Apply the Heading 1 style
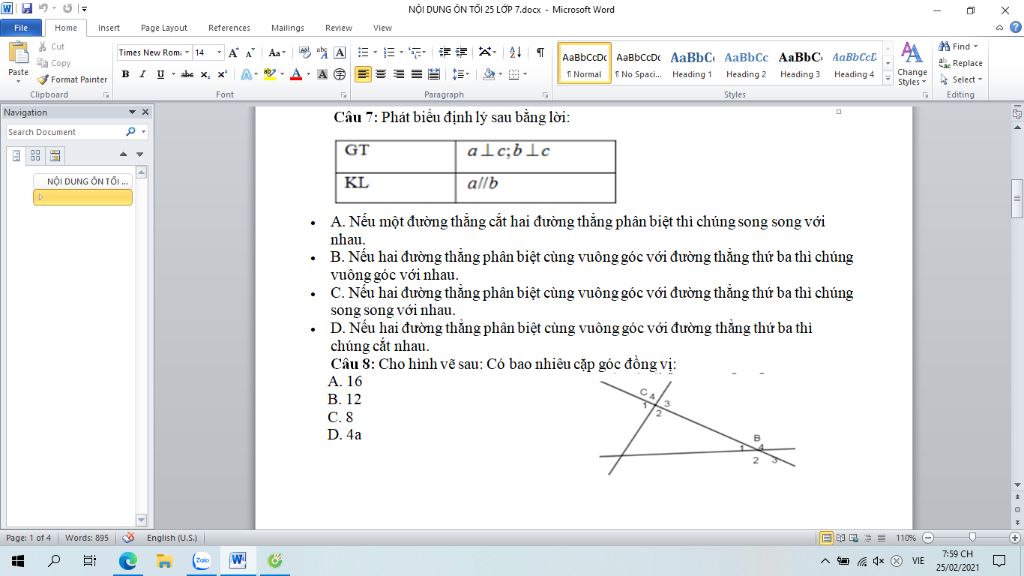The image size is (1024, 576). point(692,63)
